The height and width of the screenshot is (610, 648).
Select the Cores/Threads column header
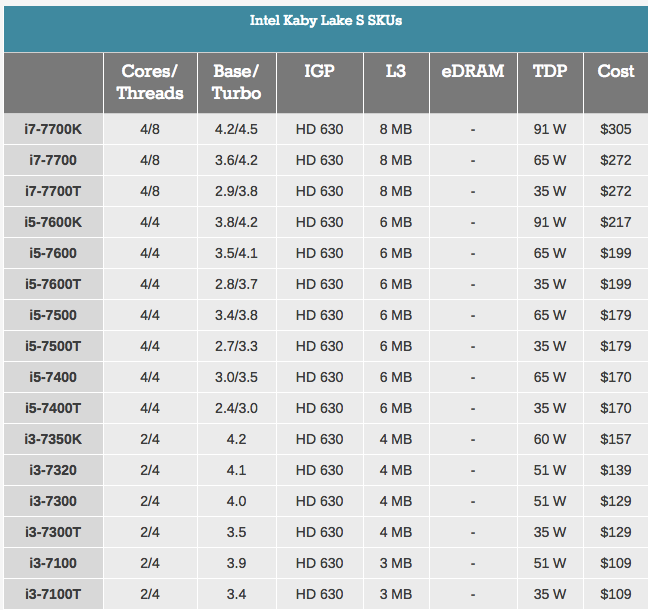150,82
